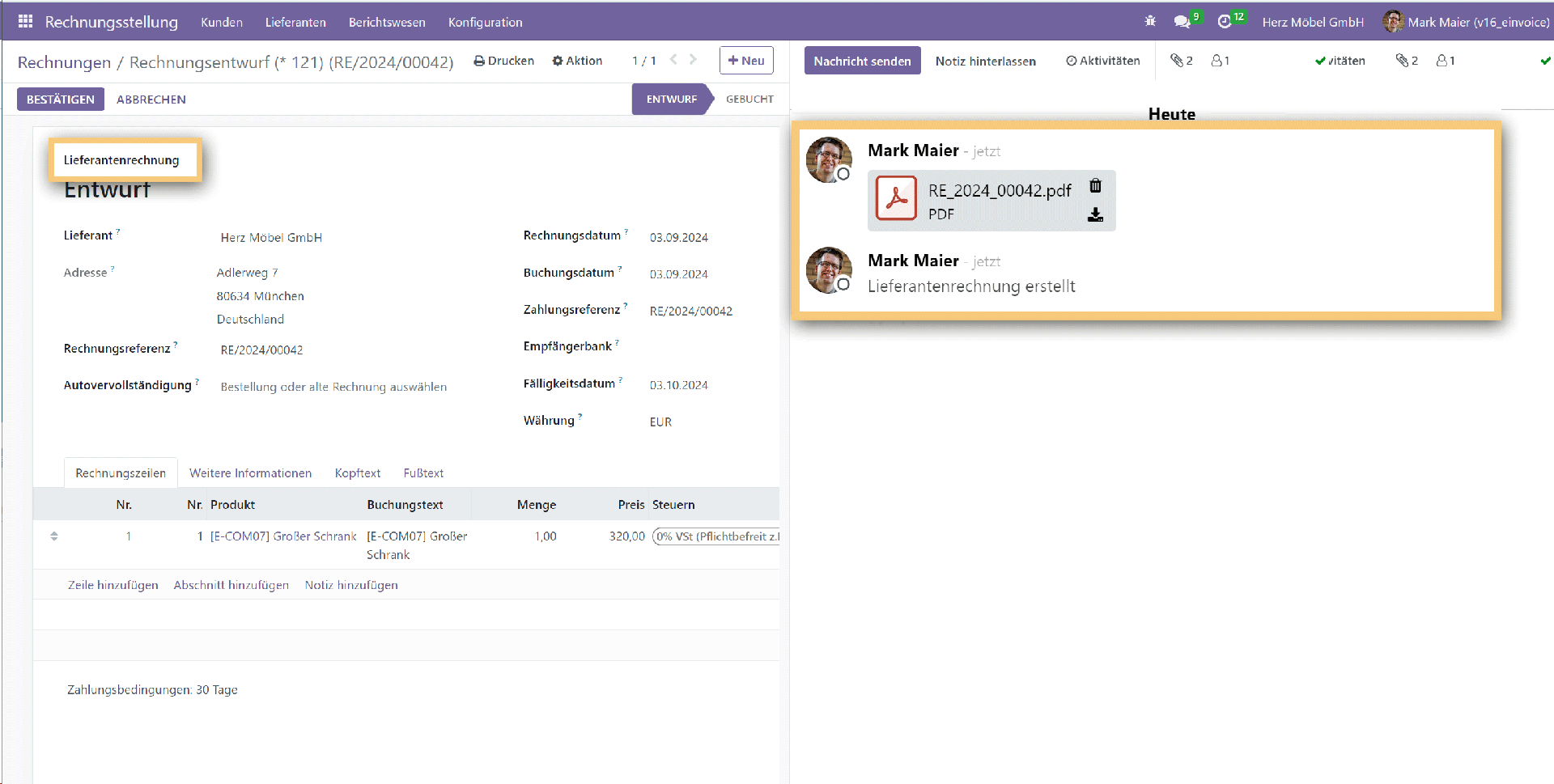Click the Bestätigen button
1554x784 pixels.
(61, 100)
